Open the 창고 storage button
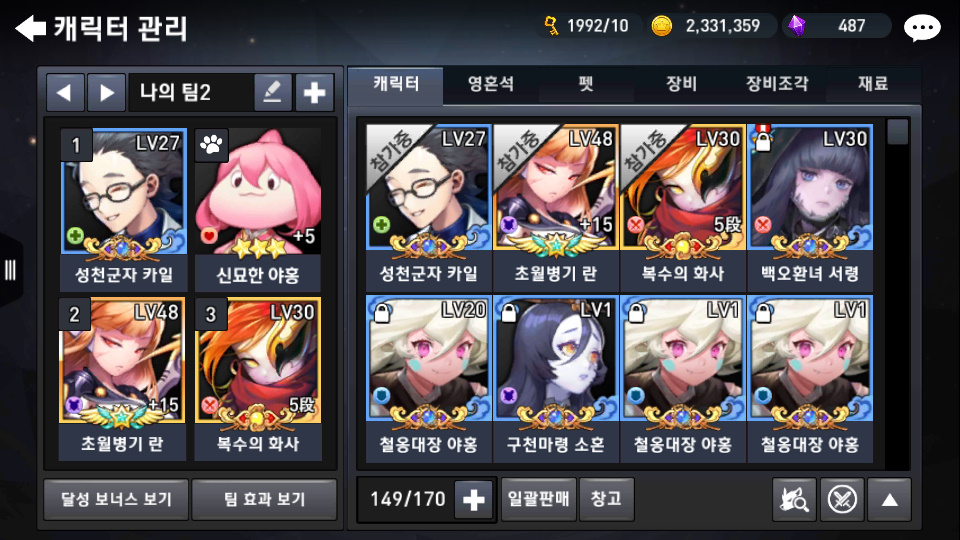Image resolution: width=960 pixels, height=540 pixels. (606, 499)
